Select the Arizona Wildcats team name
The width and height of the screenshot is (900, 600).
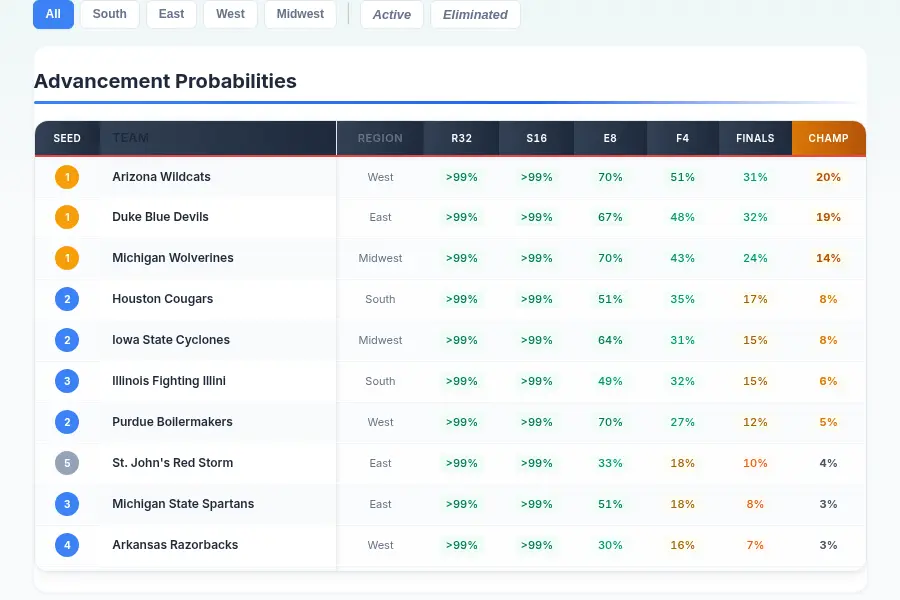coord(161,177)
